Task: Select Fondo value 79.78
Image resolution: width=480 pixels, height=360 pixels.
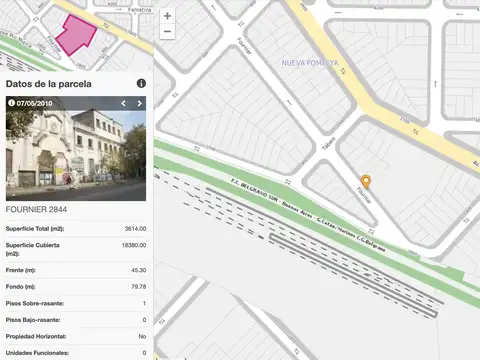Action: [x=139, y=287]
